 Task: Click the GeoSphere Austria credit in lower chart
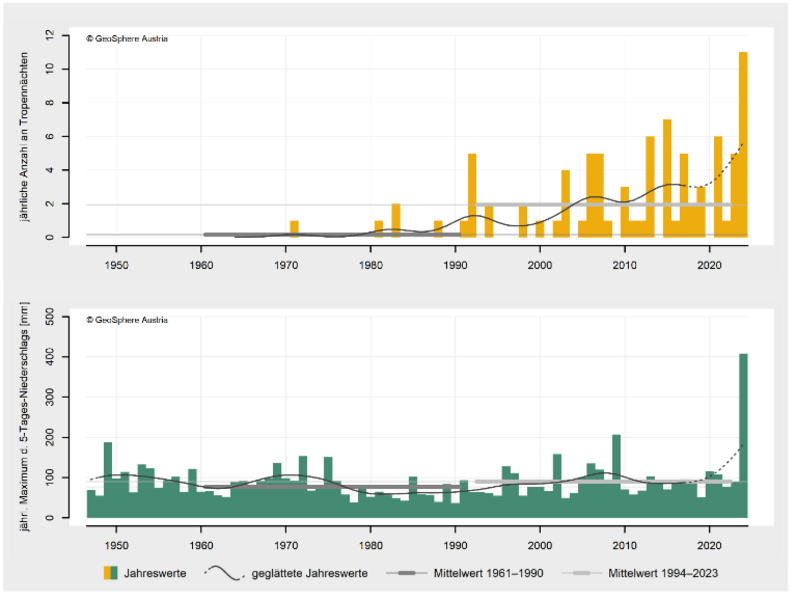[127, 320]
